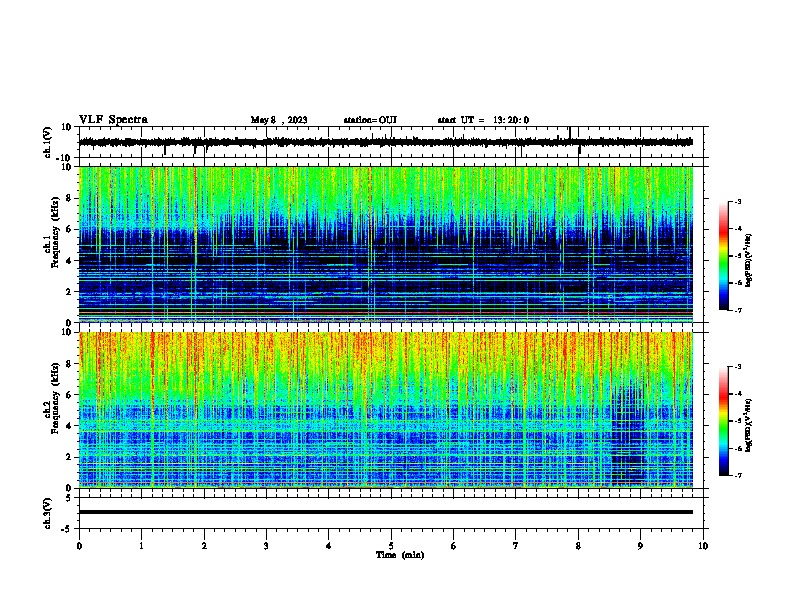
Task: Click time axis tick label "5"
Action: pos(391,546)
